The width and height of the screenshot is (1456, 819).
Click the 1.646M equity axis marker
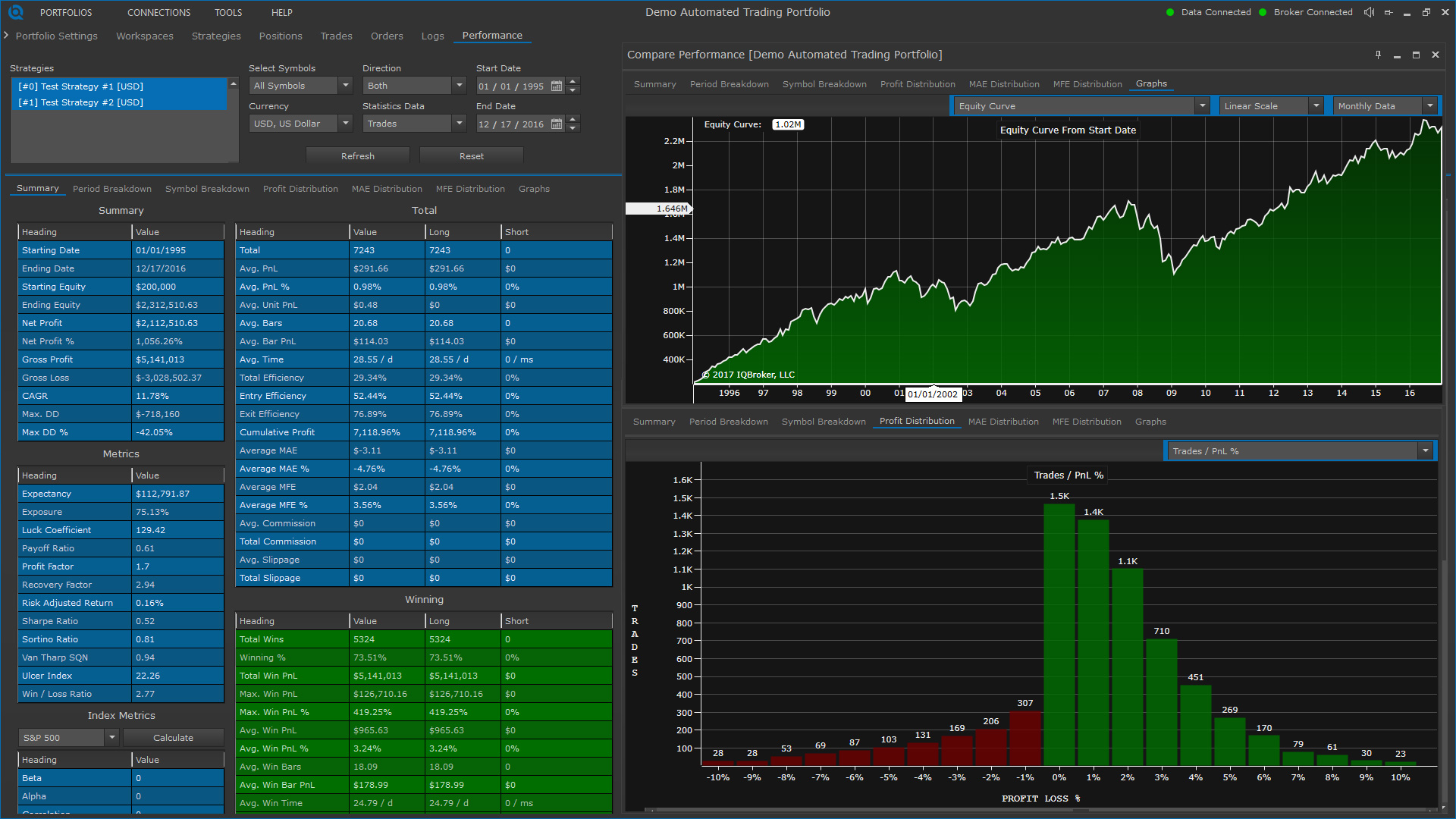(x=658, y=209)
